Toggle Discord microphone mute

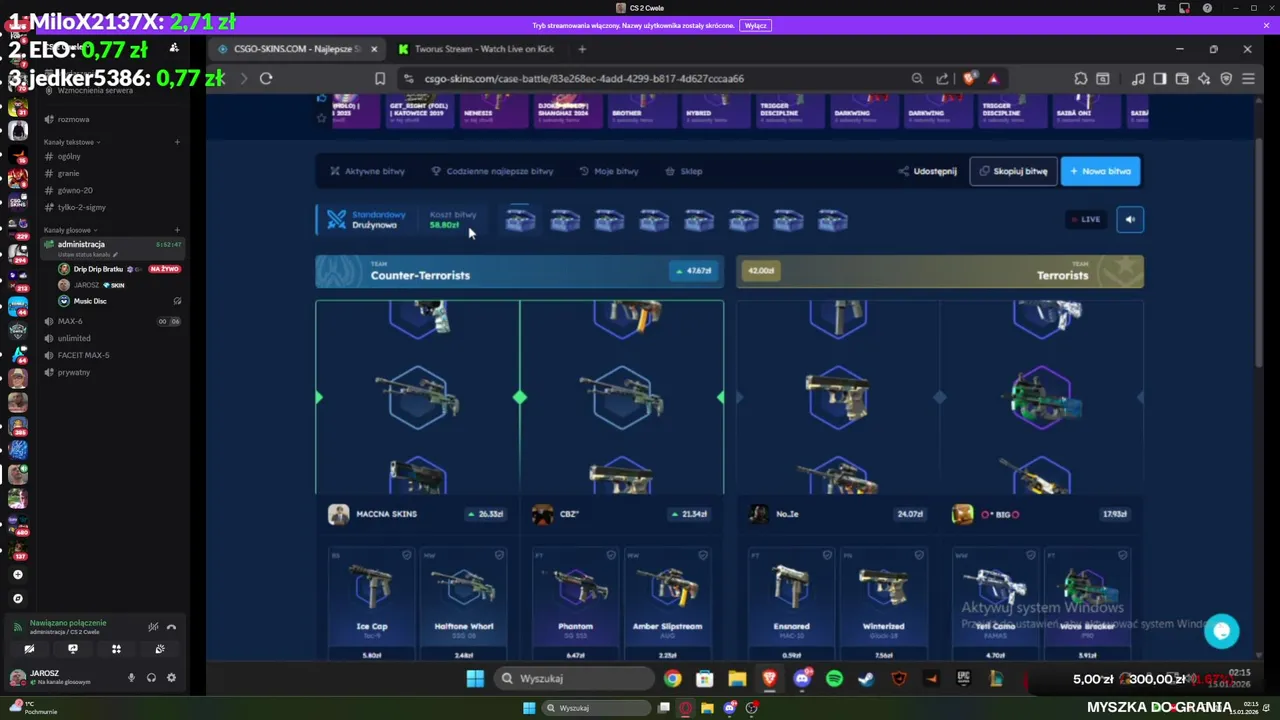pyautogui.click(x=131, y=678)
